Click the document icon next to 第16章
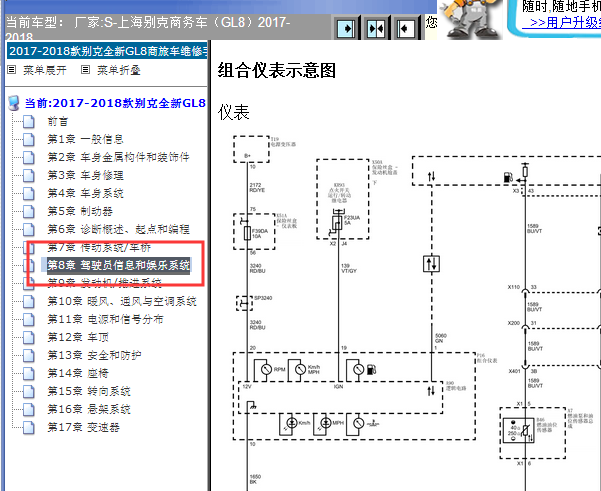Image resolution: width=601 pixels, height=491 pixels. (x=29, y=410)
